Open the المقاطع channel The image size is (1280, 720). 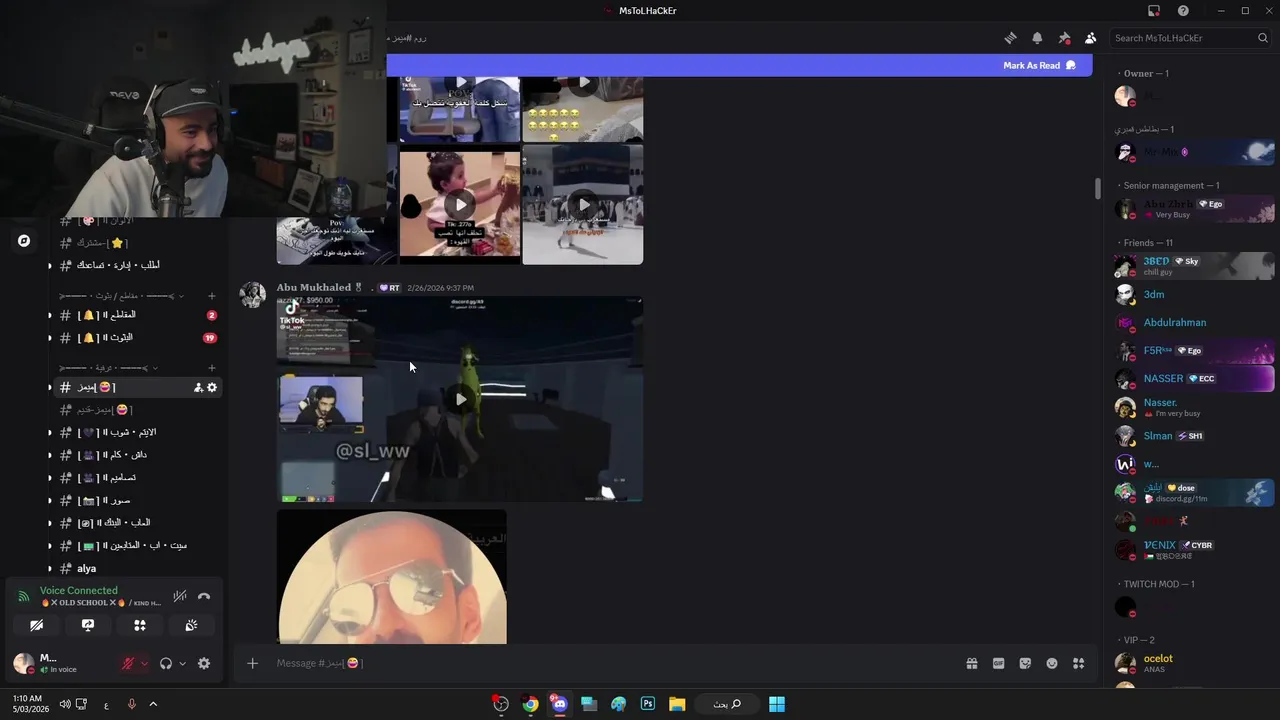click(136, 315)
